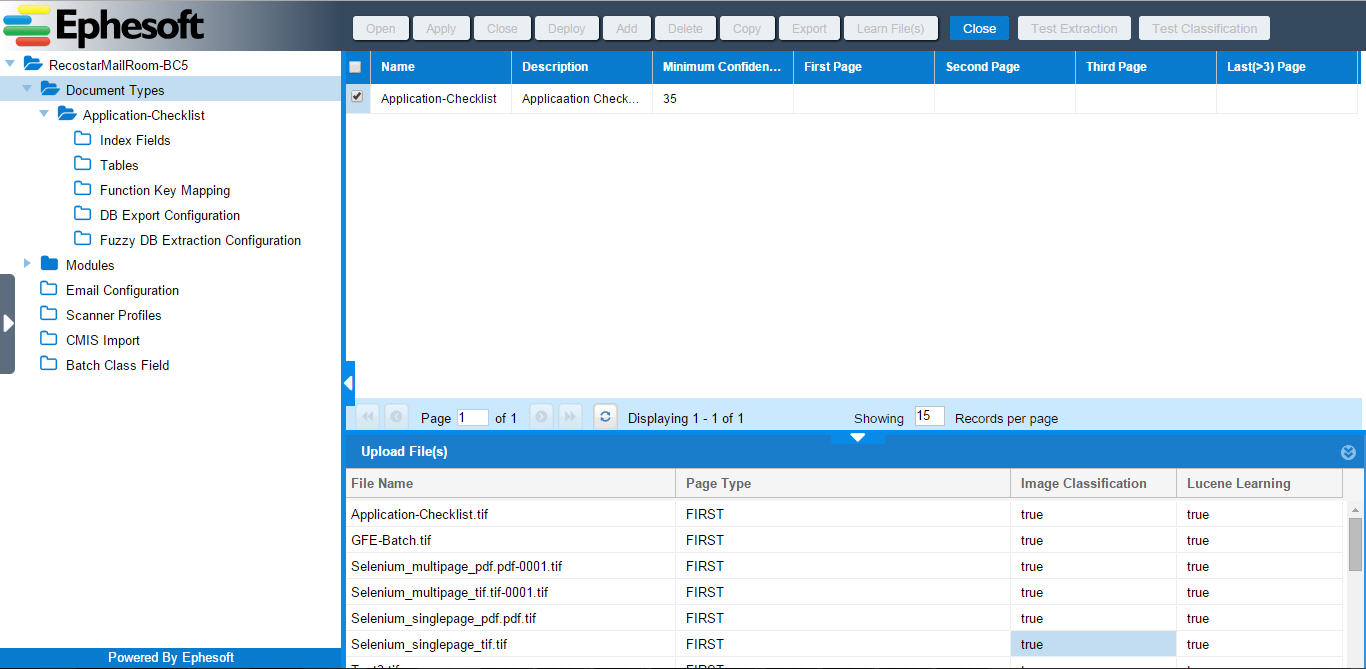Click the Open toolbar button
The width and height of the screenshot is (1366, 669).
point(380,28)
